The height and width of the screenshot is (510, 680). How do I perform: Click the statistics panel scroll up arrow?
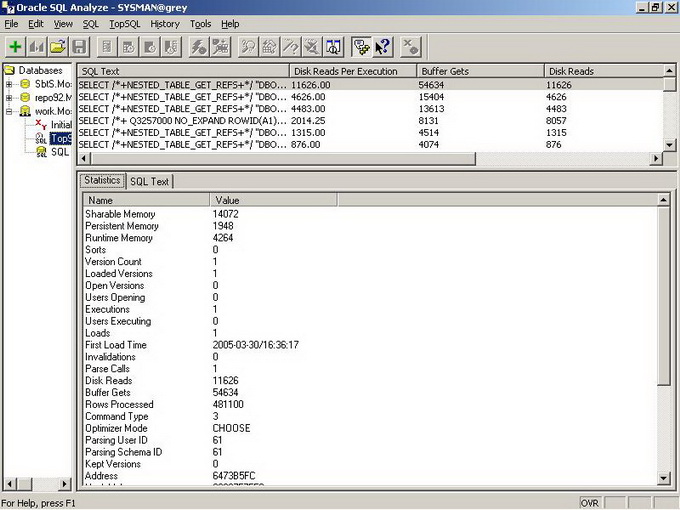664,200
